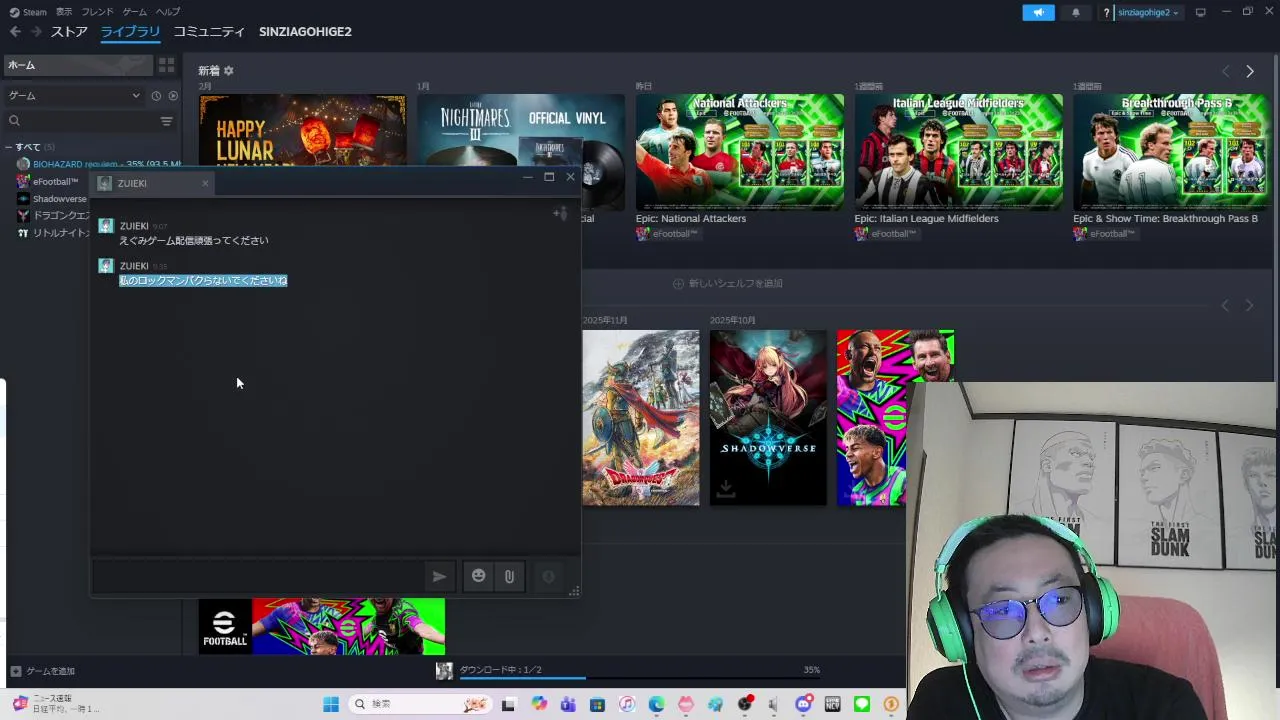This screenshot has height=720, width=1280.
Task: Open the collections grid view icon
Action: coord(166,65)
